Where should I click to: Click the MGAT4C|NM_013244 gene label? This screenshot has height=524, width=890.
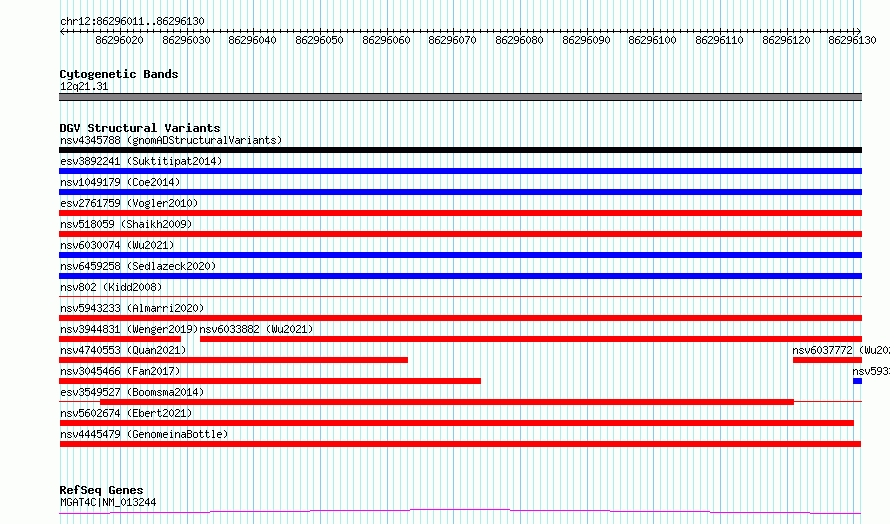click(108, 502)
